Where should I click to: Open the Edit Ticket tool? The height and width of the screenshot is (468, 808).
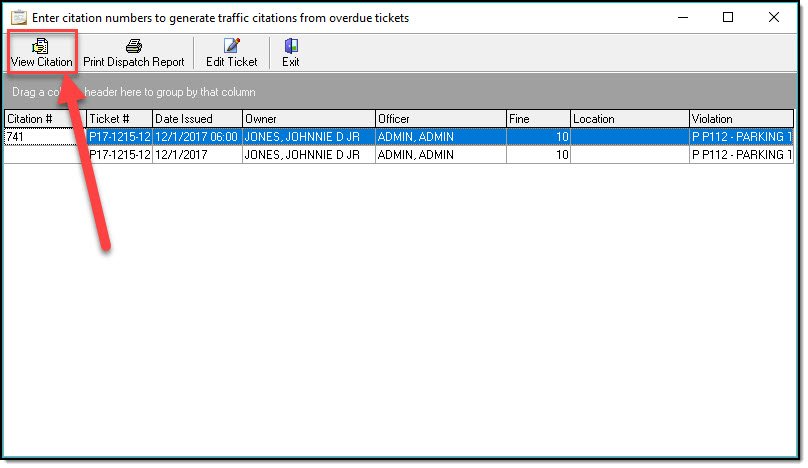[231, 46]
